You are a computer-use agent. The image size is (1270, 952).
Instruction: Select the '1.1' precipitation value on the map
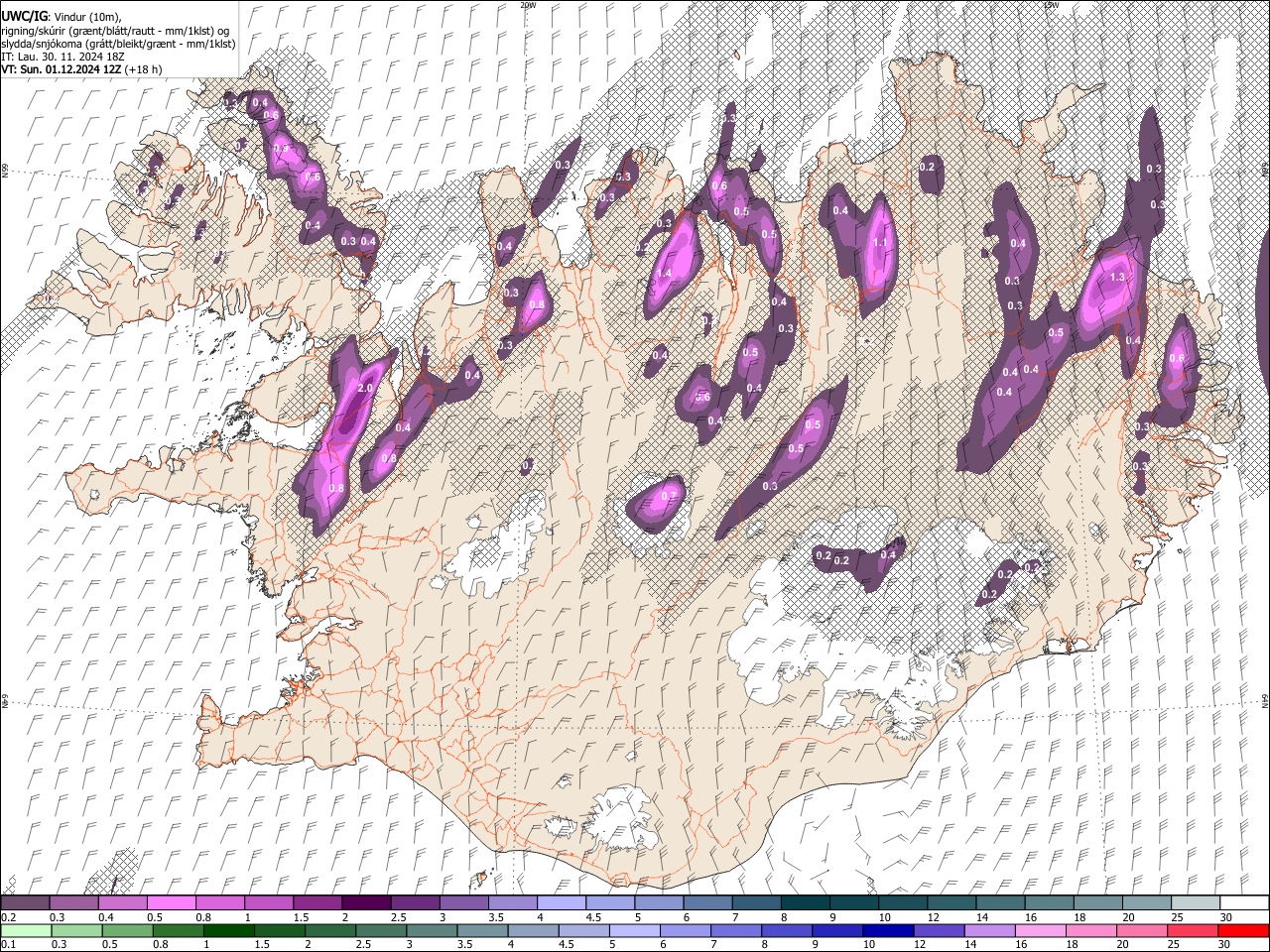tap(879, 243)
